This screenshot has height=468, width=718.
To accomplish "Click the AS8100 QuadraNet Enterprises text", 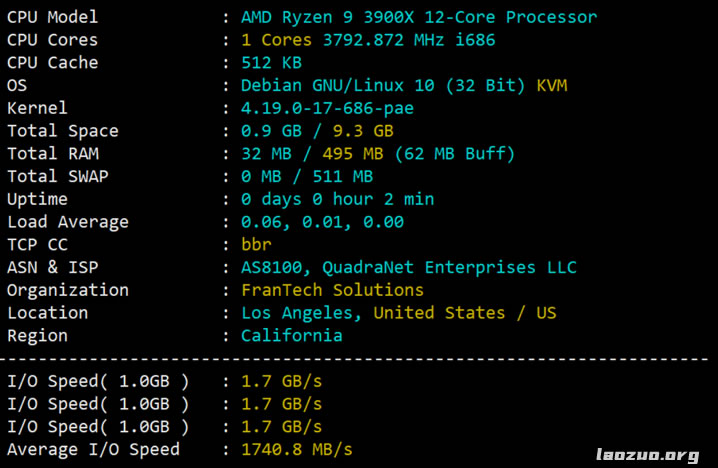I will click(408, 267).
